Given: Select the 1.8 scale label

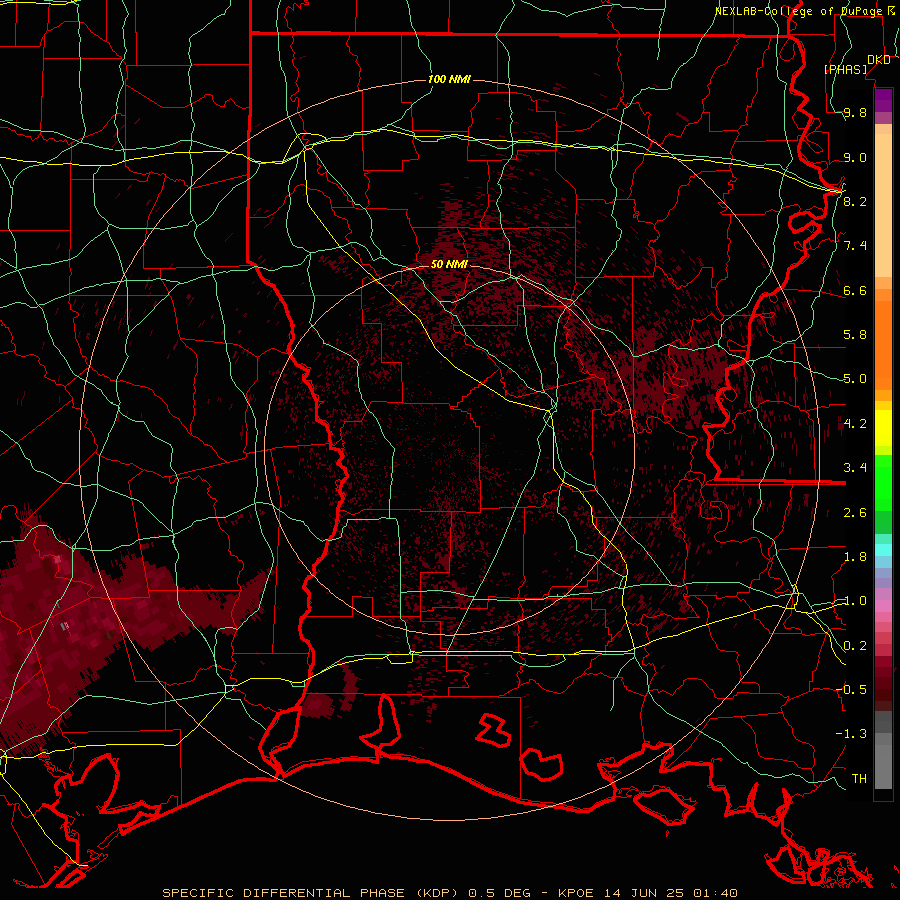Looking at the screenshot, I should [x=855, y=557].
